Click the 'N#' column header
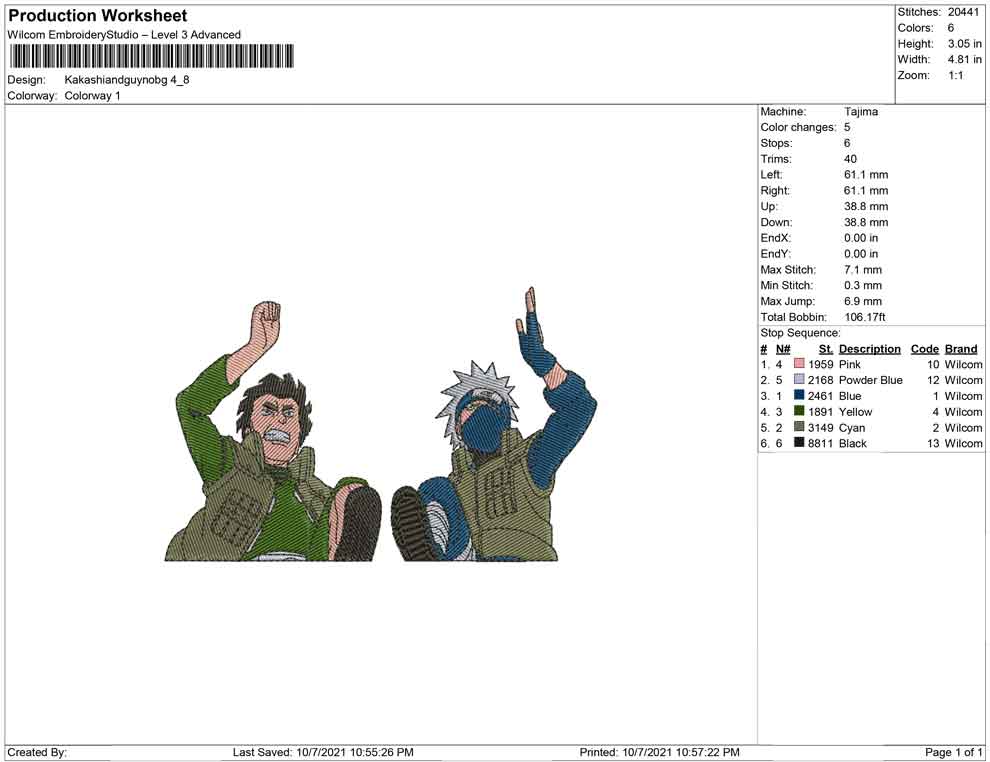Viewport: 990px width, 762px height. tap(783, 349)
